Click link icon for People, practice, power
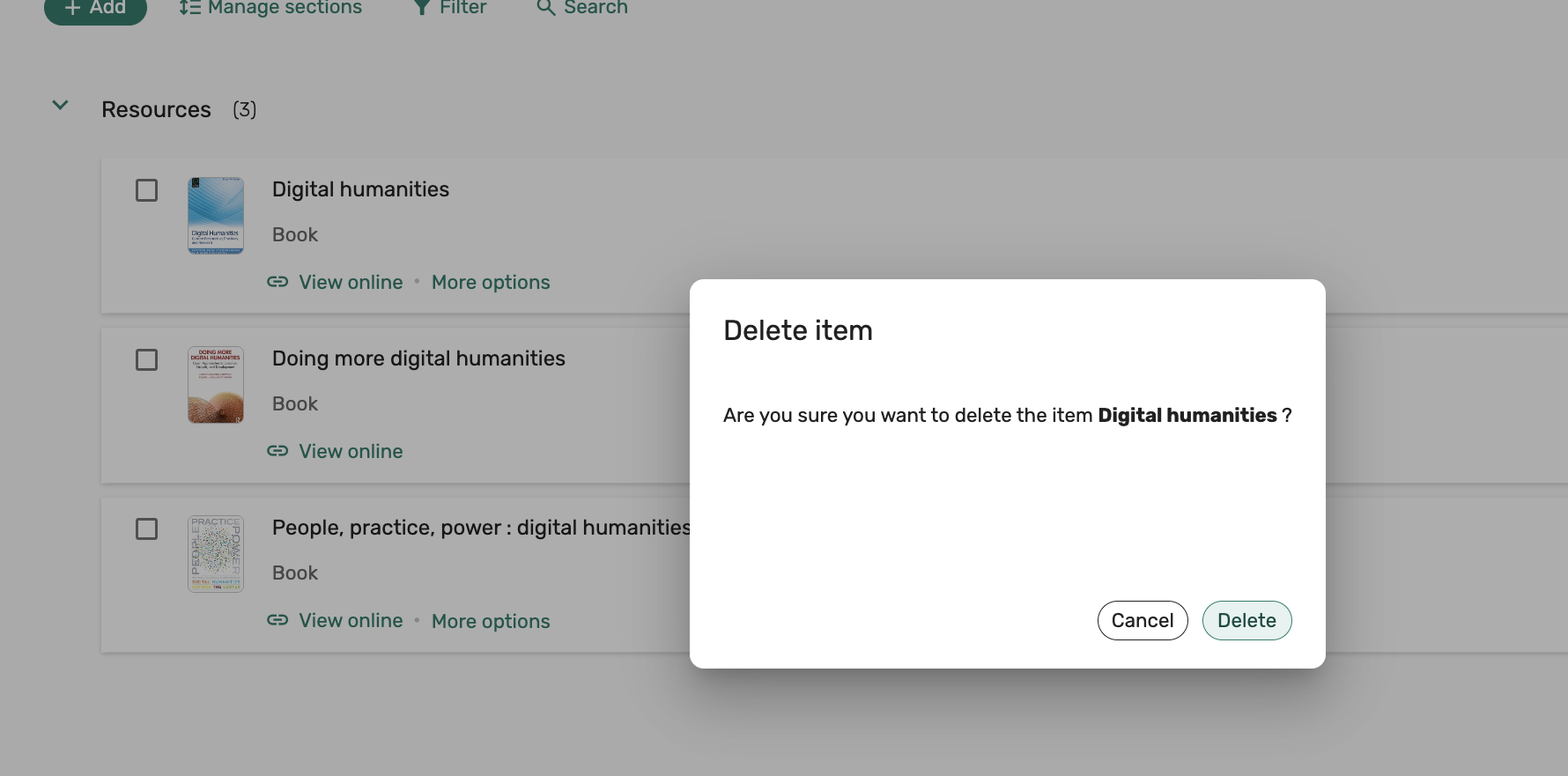This screenshot has width=1568, height=776. (x=277, y=620)
